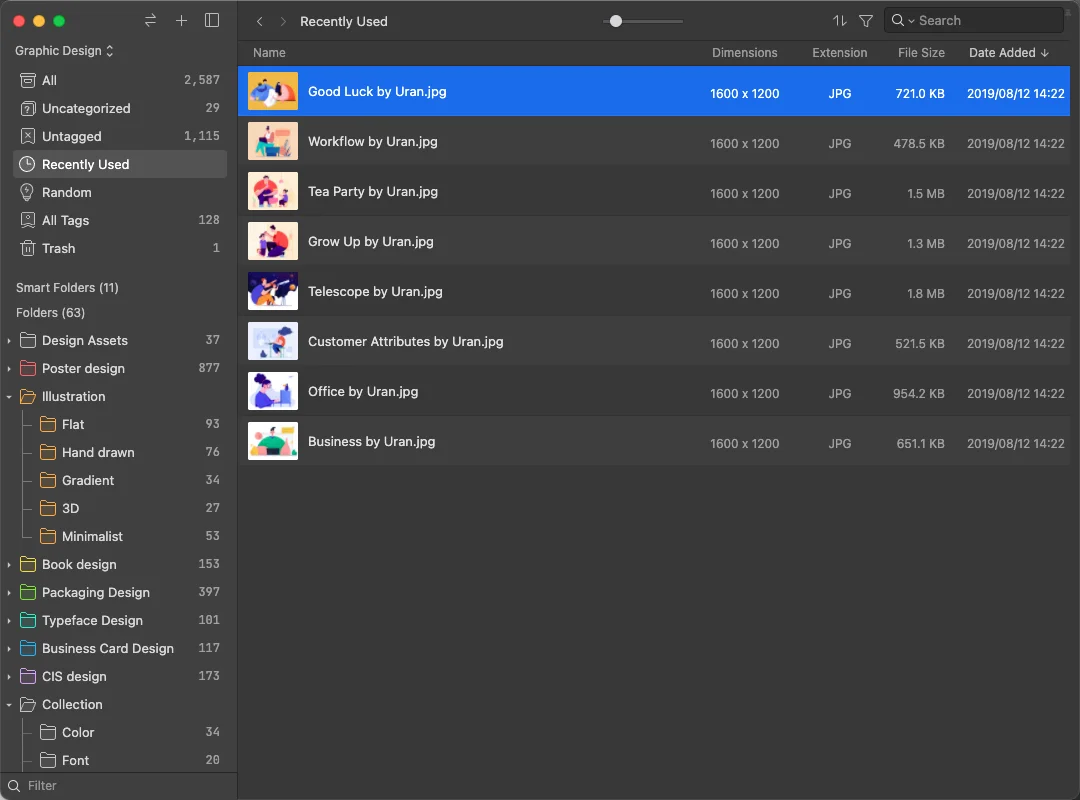Go back with the left arrow
1080x800 pixels.
[x=260, y=21]
